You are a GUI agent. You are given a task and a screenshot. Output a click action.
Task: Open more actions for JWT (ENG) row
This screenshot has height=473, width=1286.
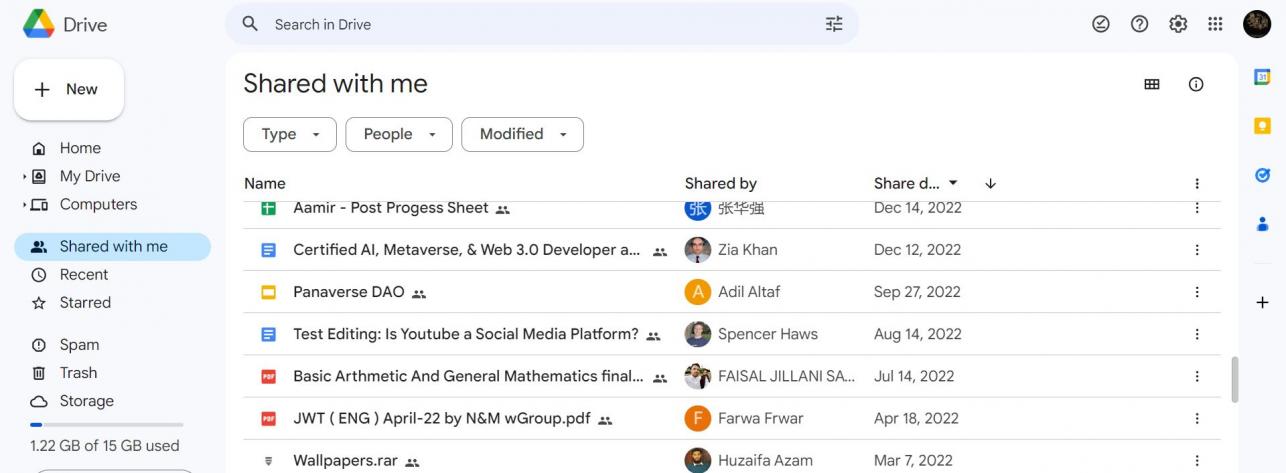1197,418
